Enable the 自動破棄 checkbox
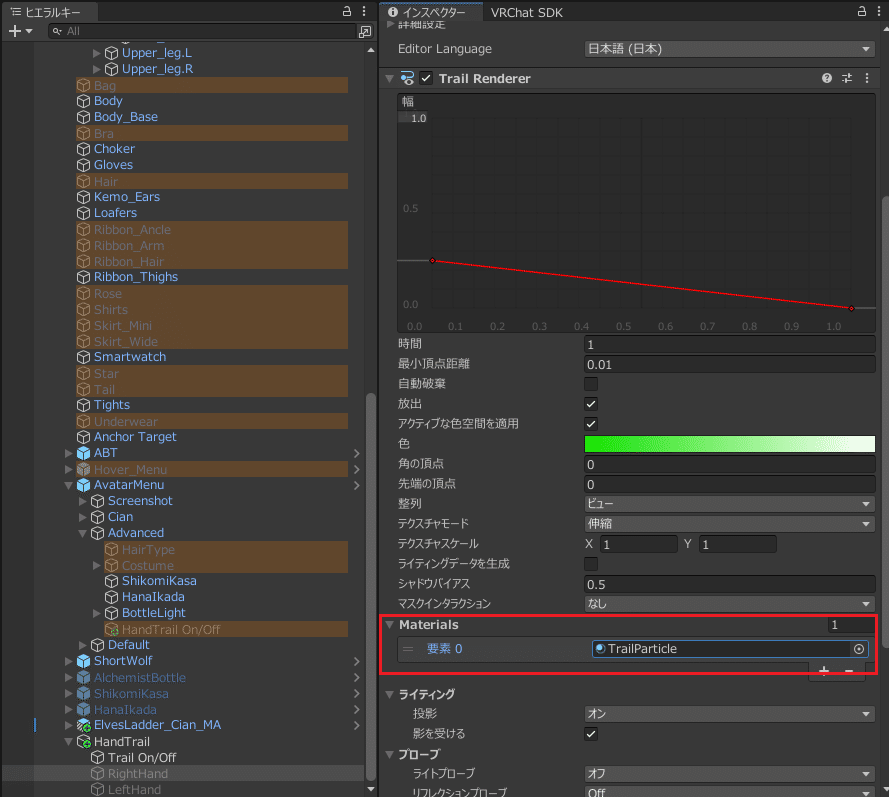The width and height of the screenshot is (889, 797). (592, 384)
